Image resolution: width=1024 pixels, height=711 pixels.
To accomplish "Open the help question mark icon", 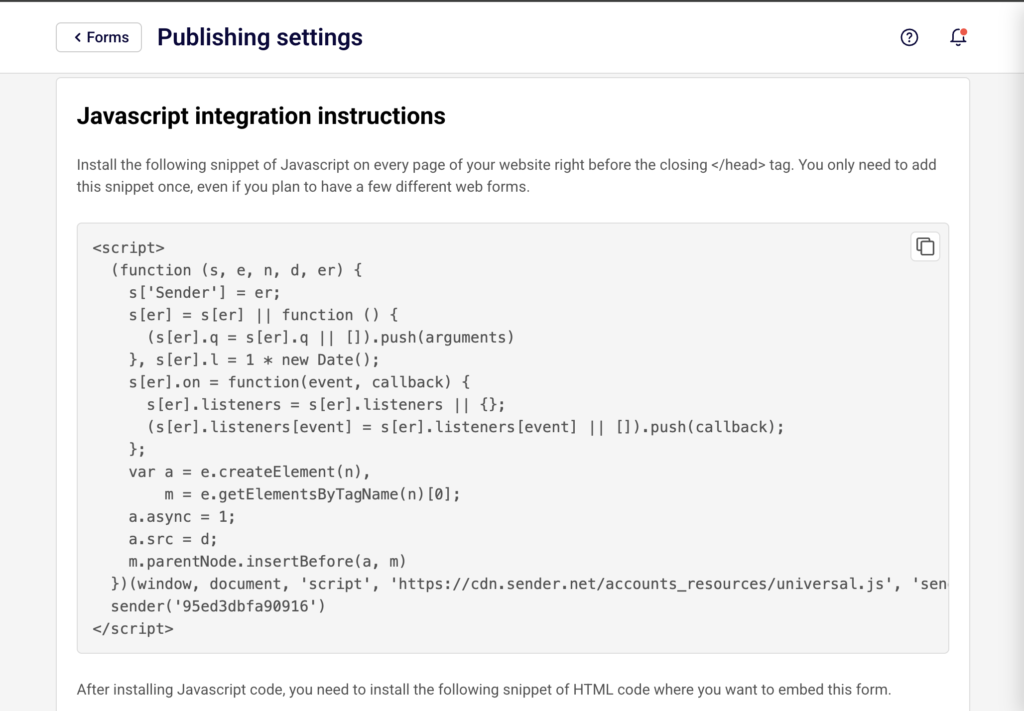I will coord(909,37).
